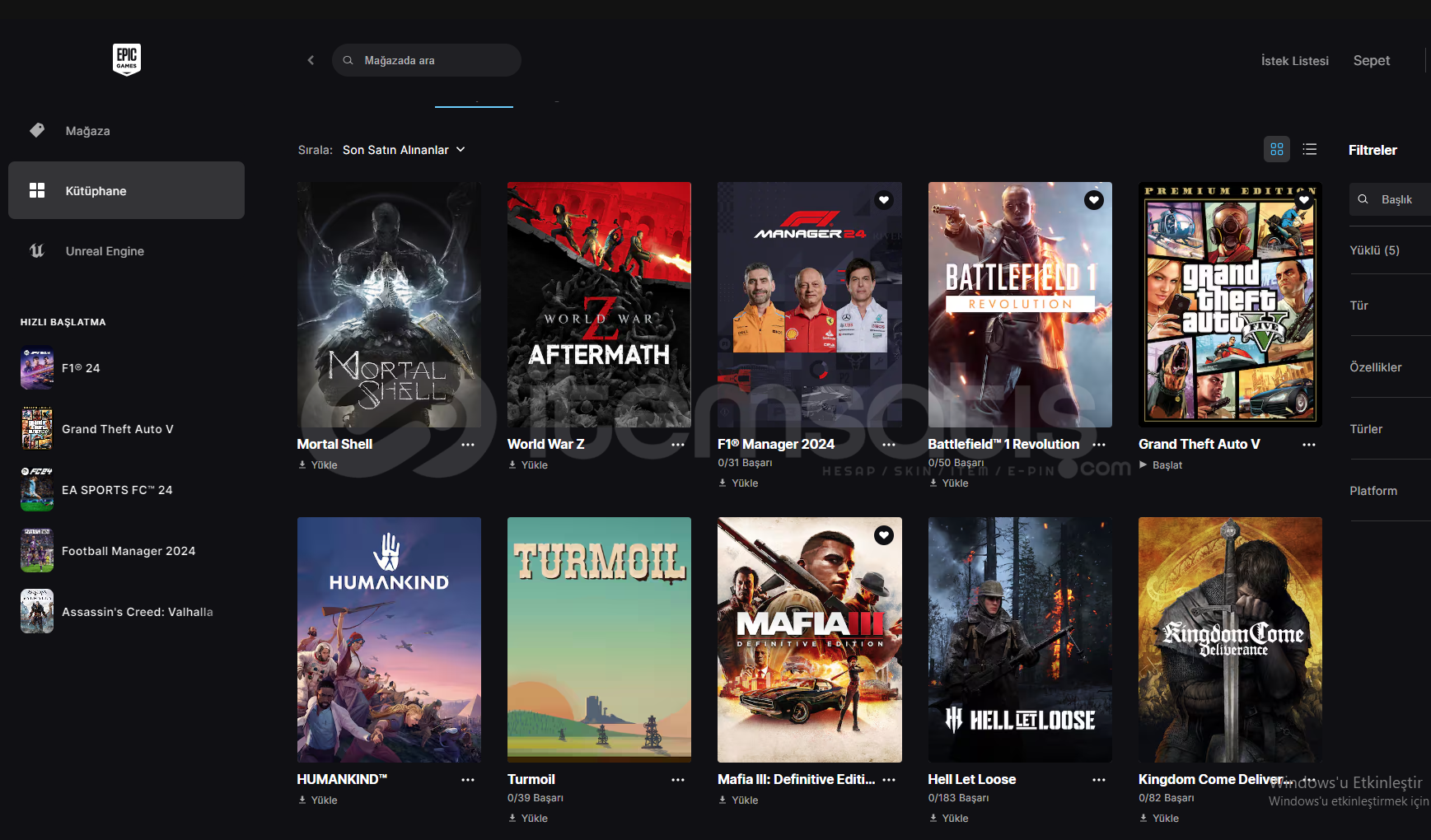
Task: Install Mortal Shell via Yükle
Action: (318, 465)
